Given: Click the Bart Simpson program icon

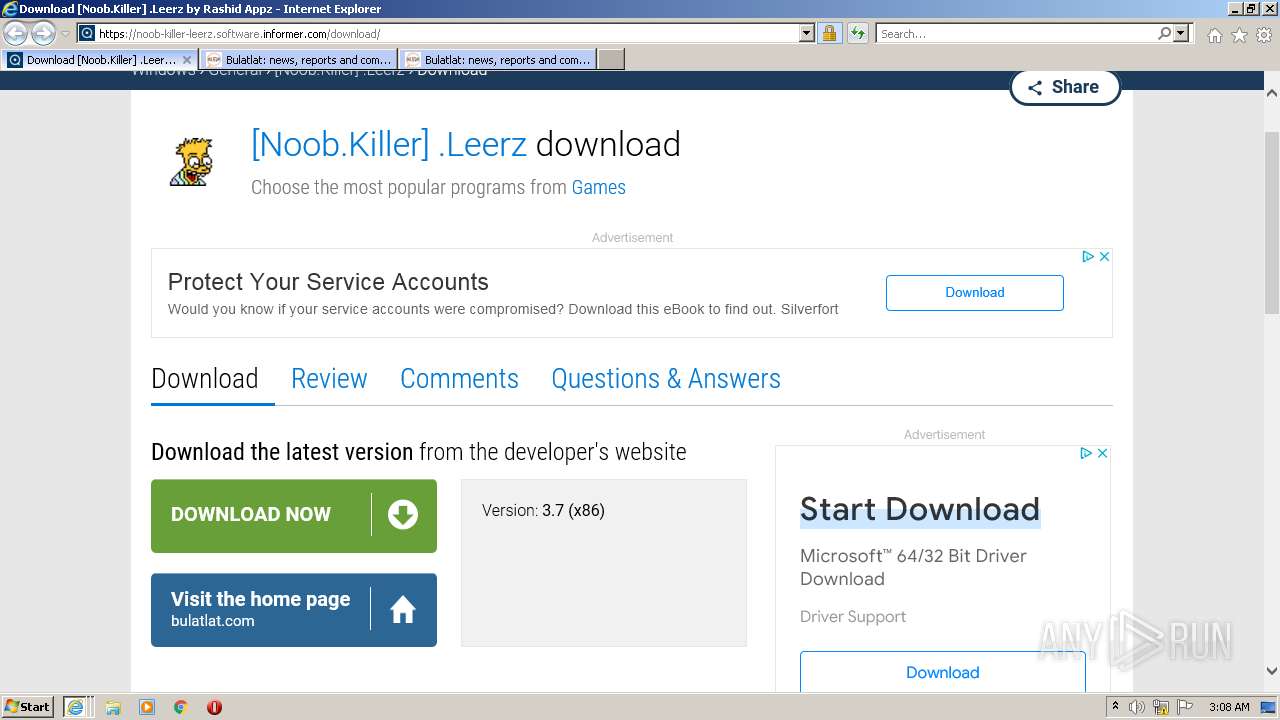Looking at the screenshot, I should coord(191,162).
